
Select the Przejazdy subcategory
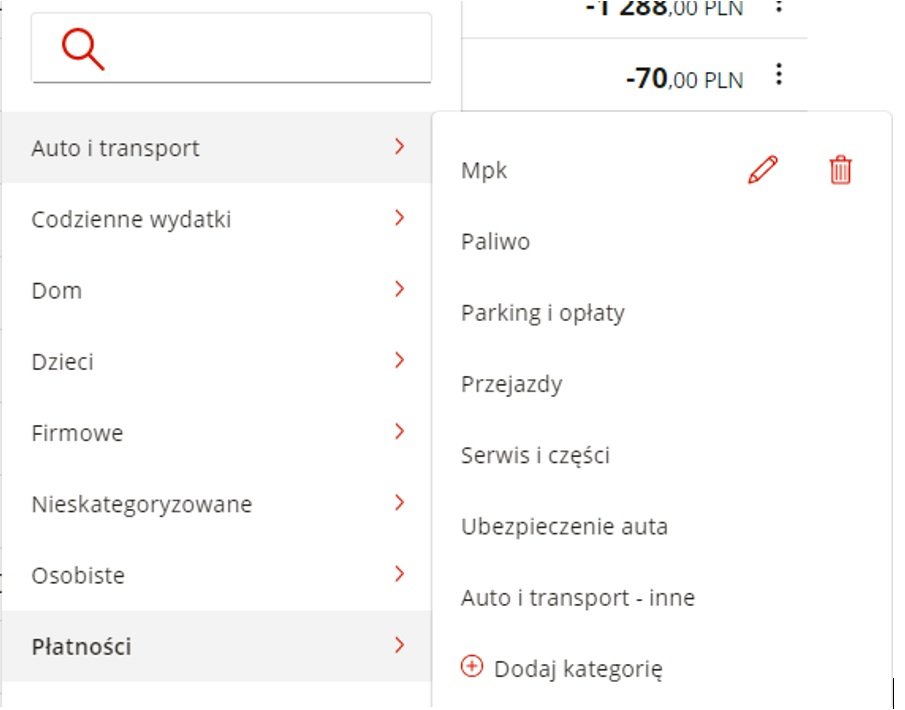coord(511,384)
